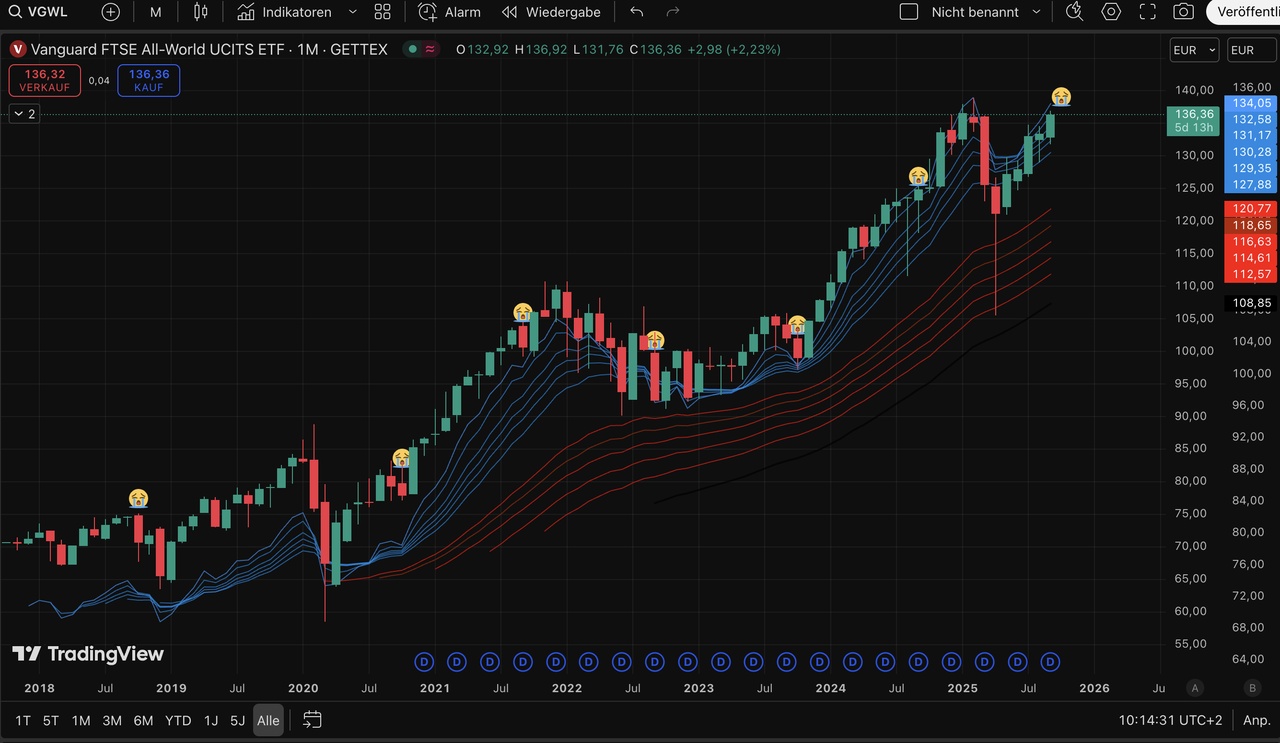This screenshot has height=743, width=1280.
Task: Click the crying emoji at the latest candle
Action: pos(1061,97)
